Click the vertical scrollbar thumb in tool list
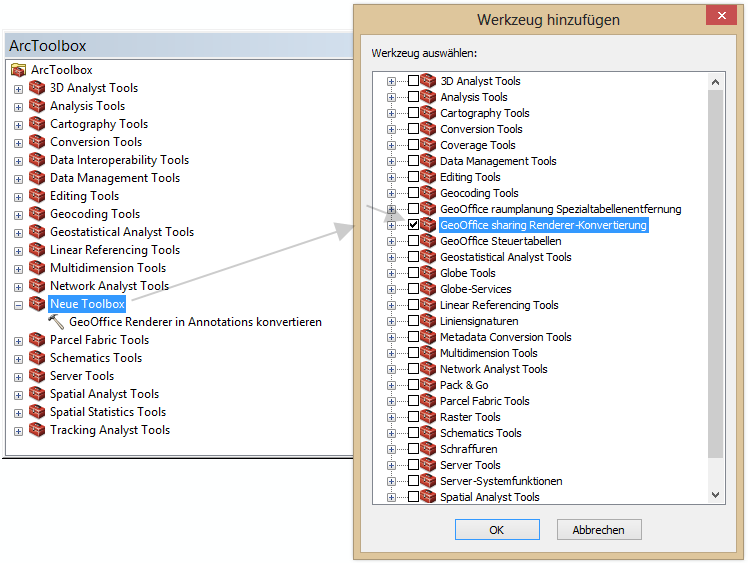748x563 pixels. tap(715, 273)
